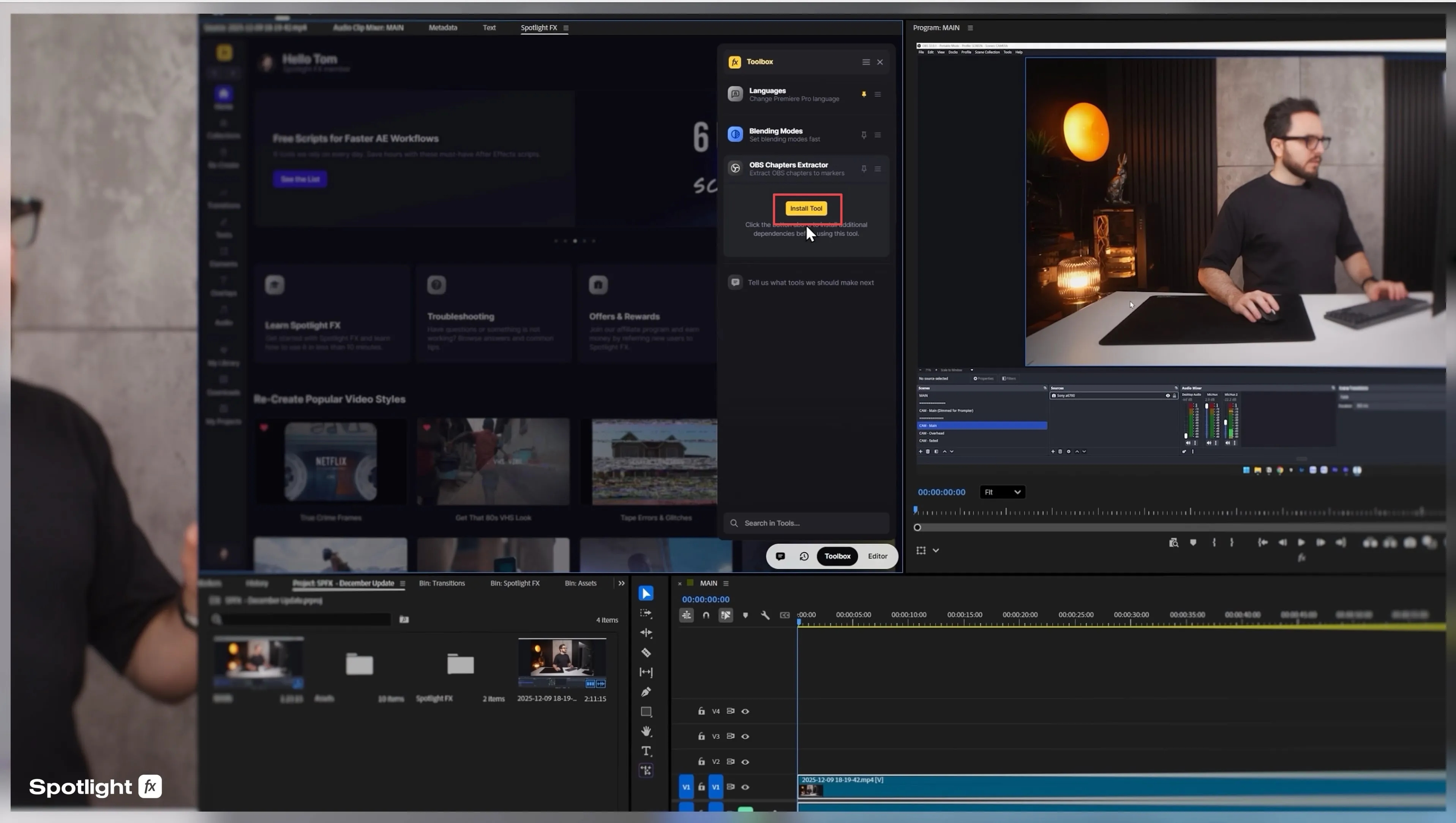Open the Program: MAIN panel menu
This screenshot has width=1456, height=823.
tap(971, 28)
